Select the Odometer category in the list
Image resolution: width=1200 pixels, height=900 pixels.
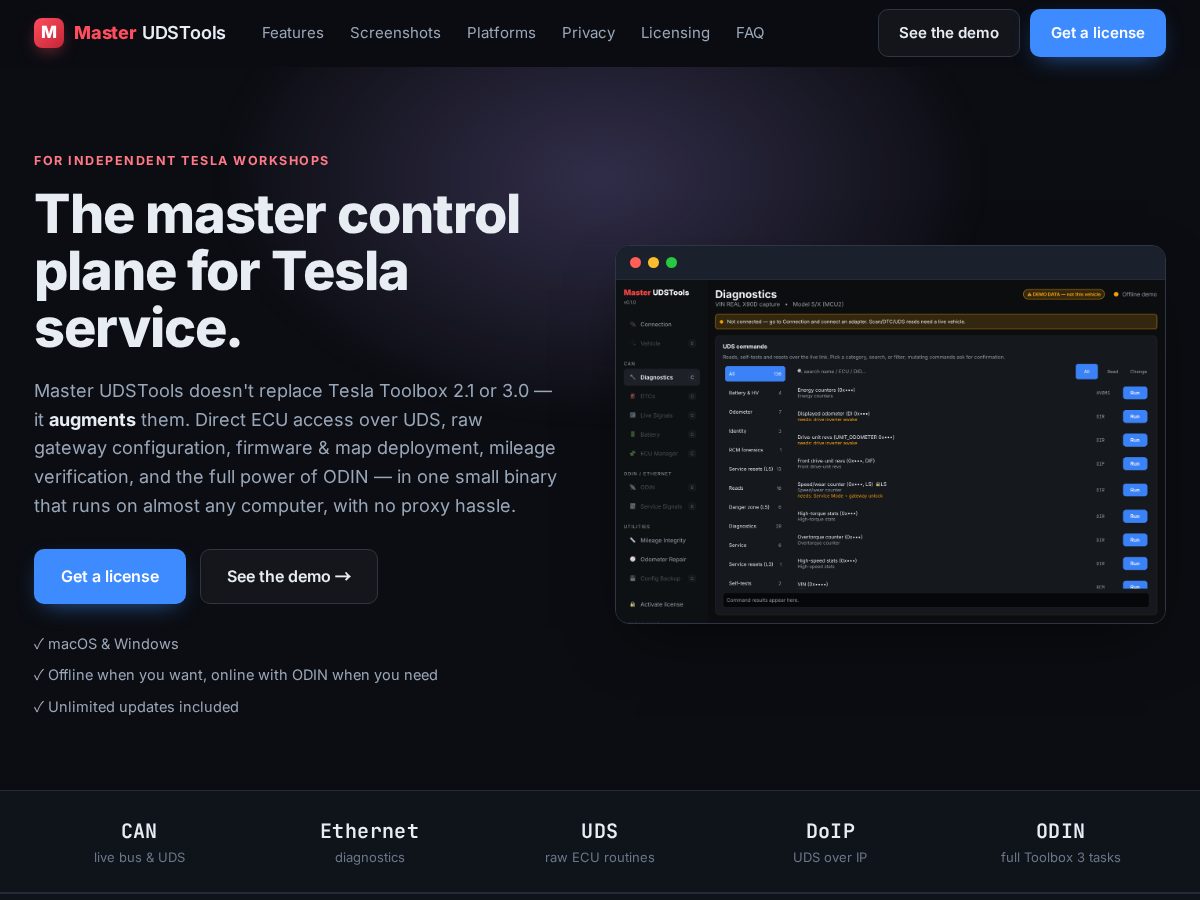click(755, 412)
